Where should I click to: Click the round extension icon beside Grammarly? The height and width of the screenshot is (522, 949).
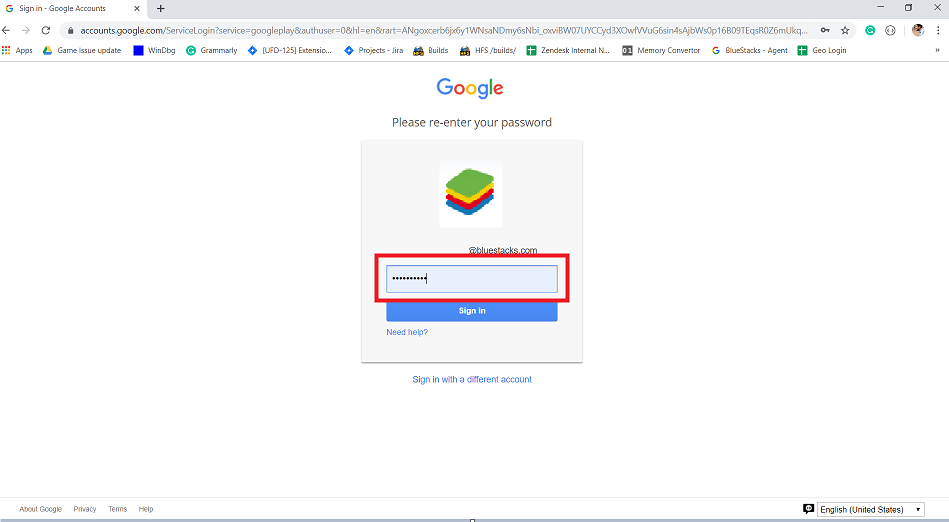coord(890,30)
